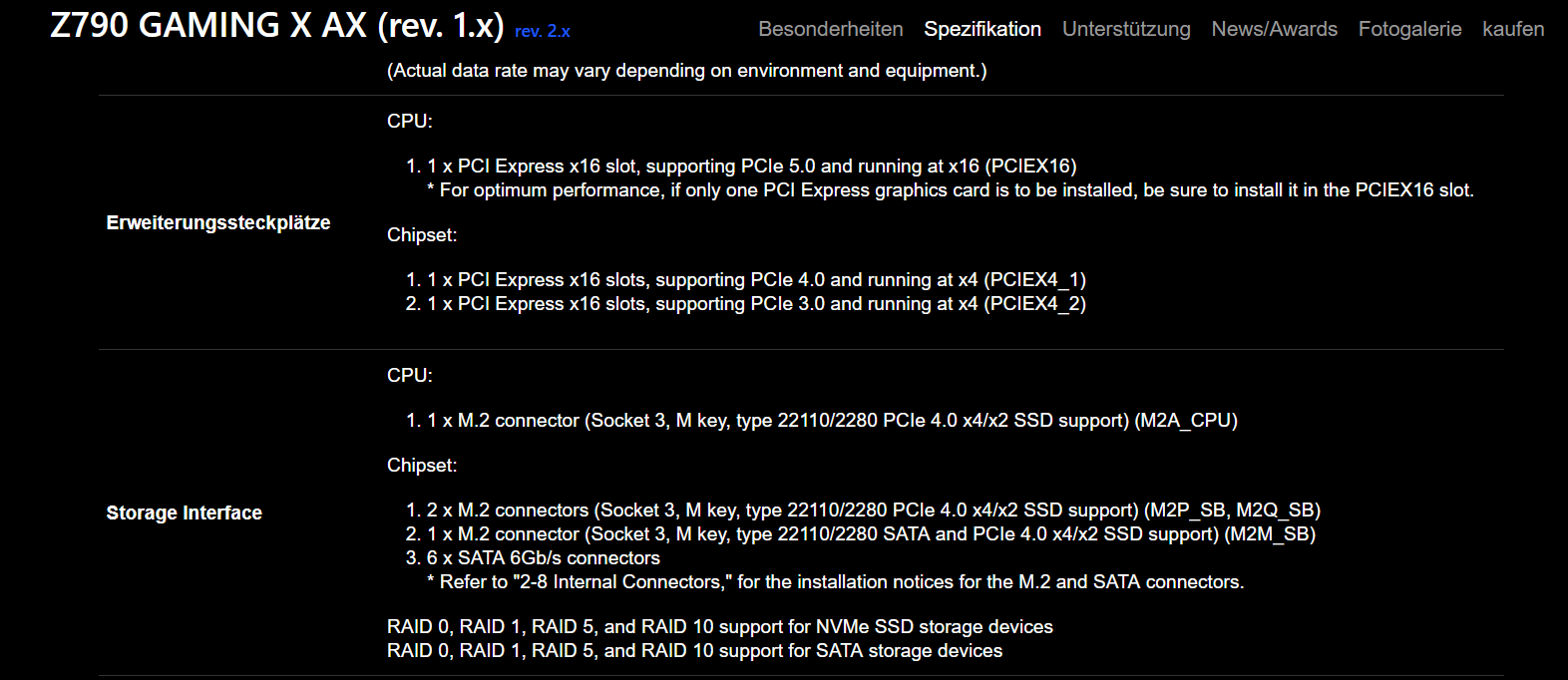Click the Actual data rate may vary note

pyautogui.click(x=687, y=71)
